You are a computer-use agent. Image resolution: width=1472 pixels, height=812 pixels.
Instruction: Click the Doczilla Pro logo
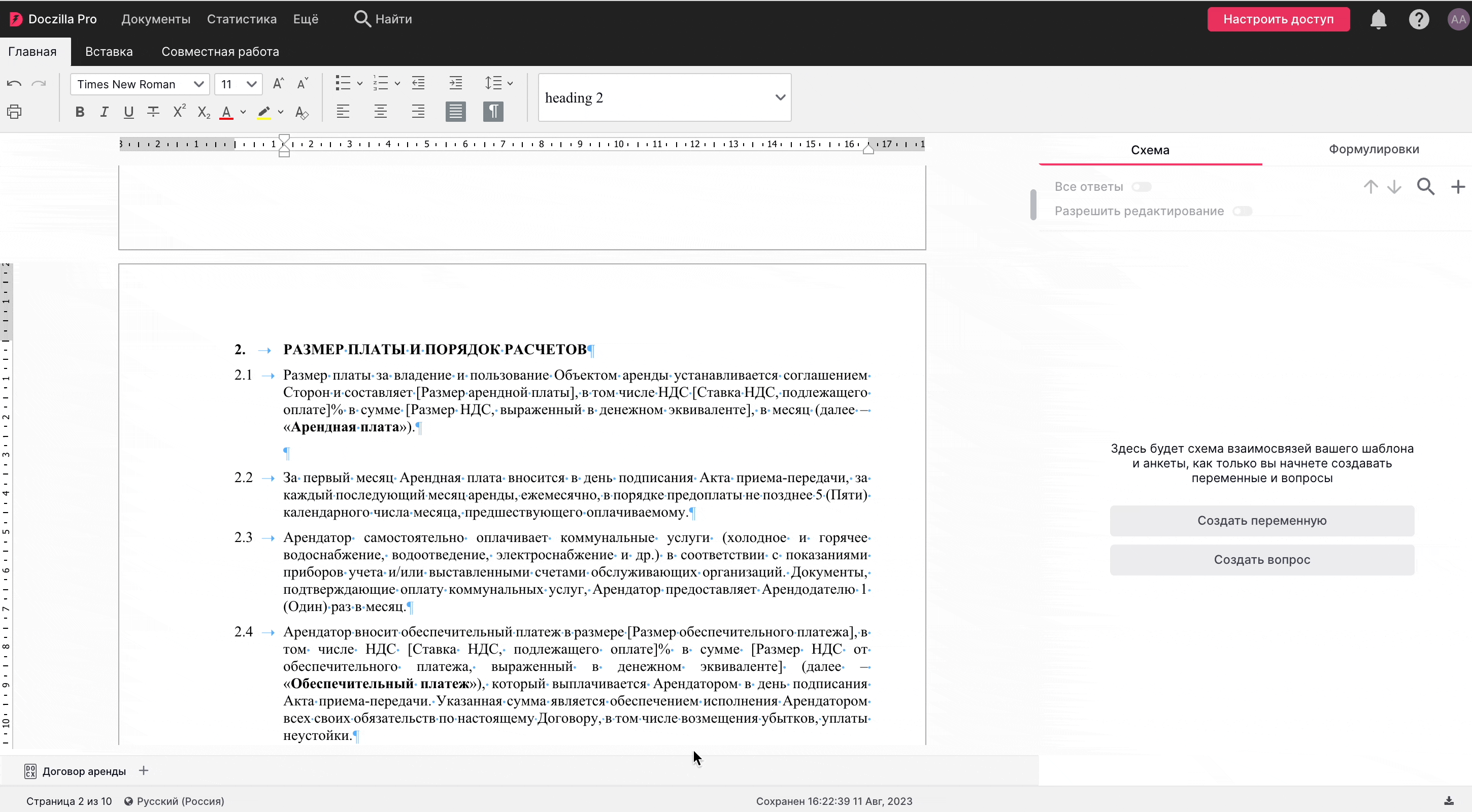[53, 19]
